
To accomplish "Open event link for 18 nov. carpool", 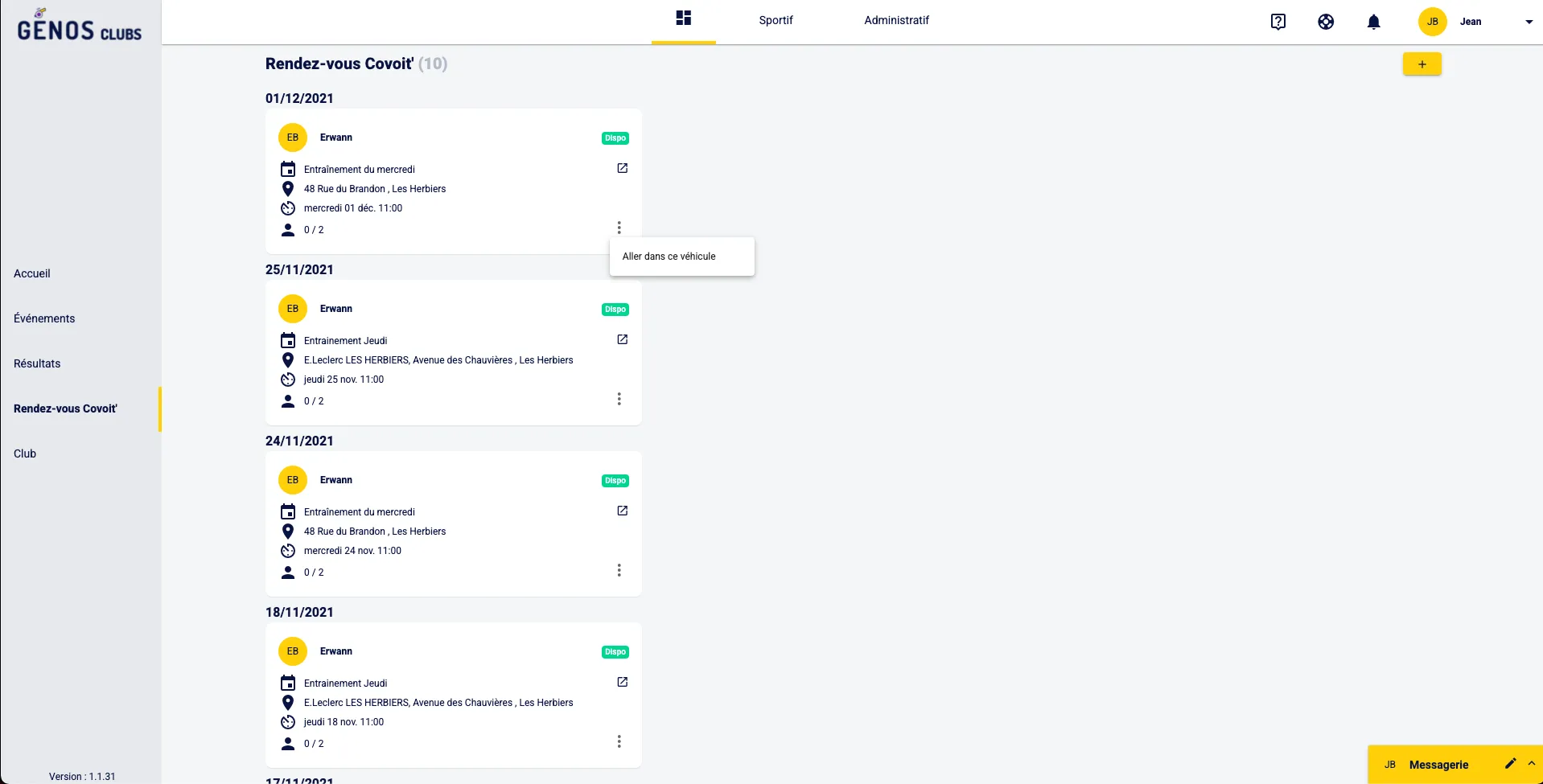I will (x=622, y=682).
